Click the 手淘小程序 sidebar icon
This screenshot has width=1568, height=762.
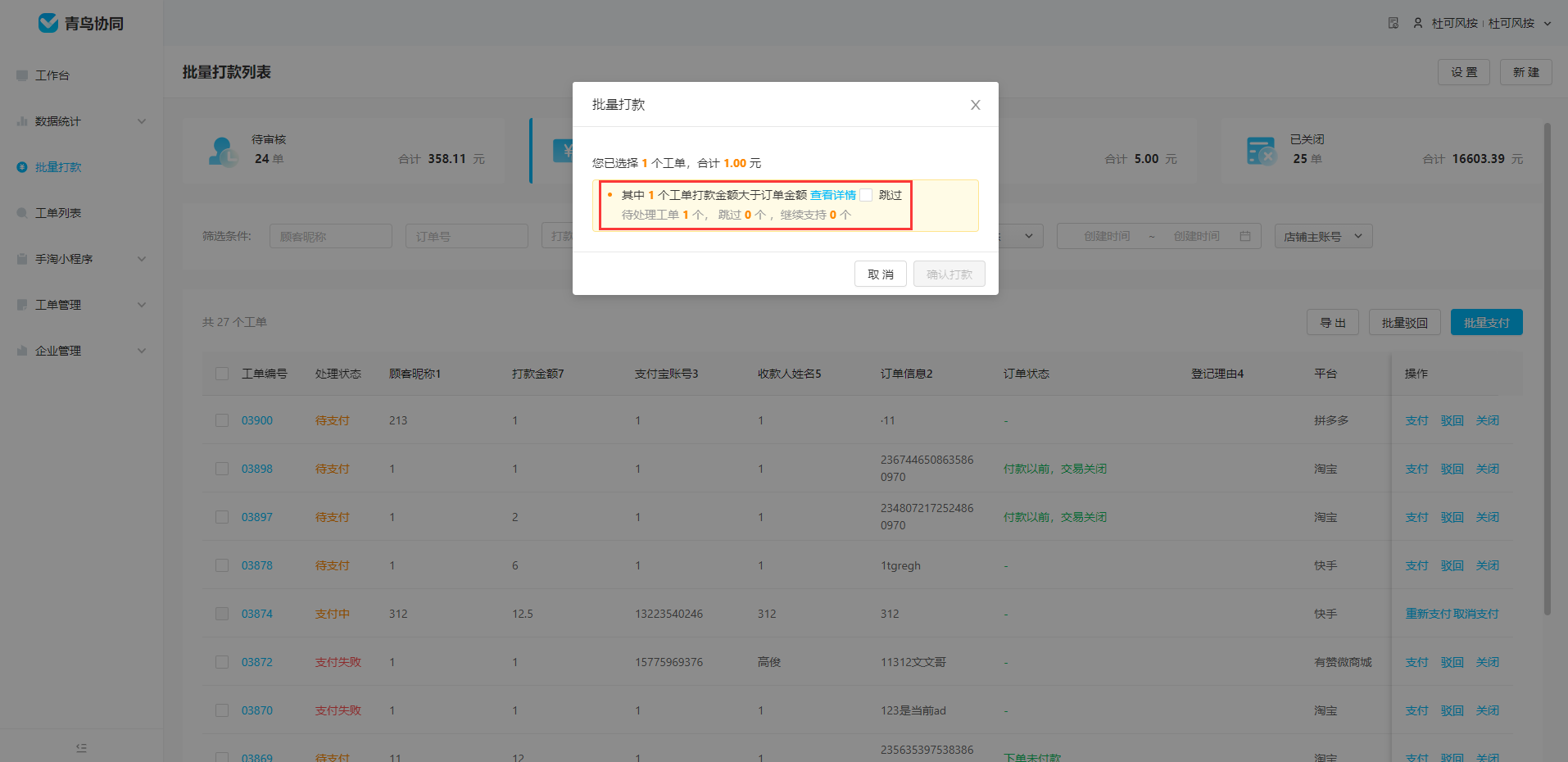pyautogui.click(x=22, y=259)
